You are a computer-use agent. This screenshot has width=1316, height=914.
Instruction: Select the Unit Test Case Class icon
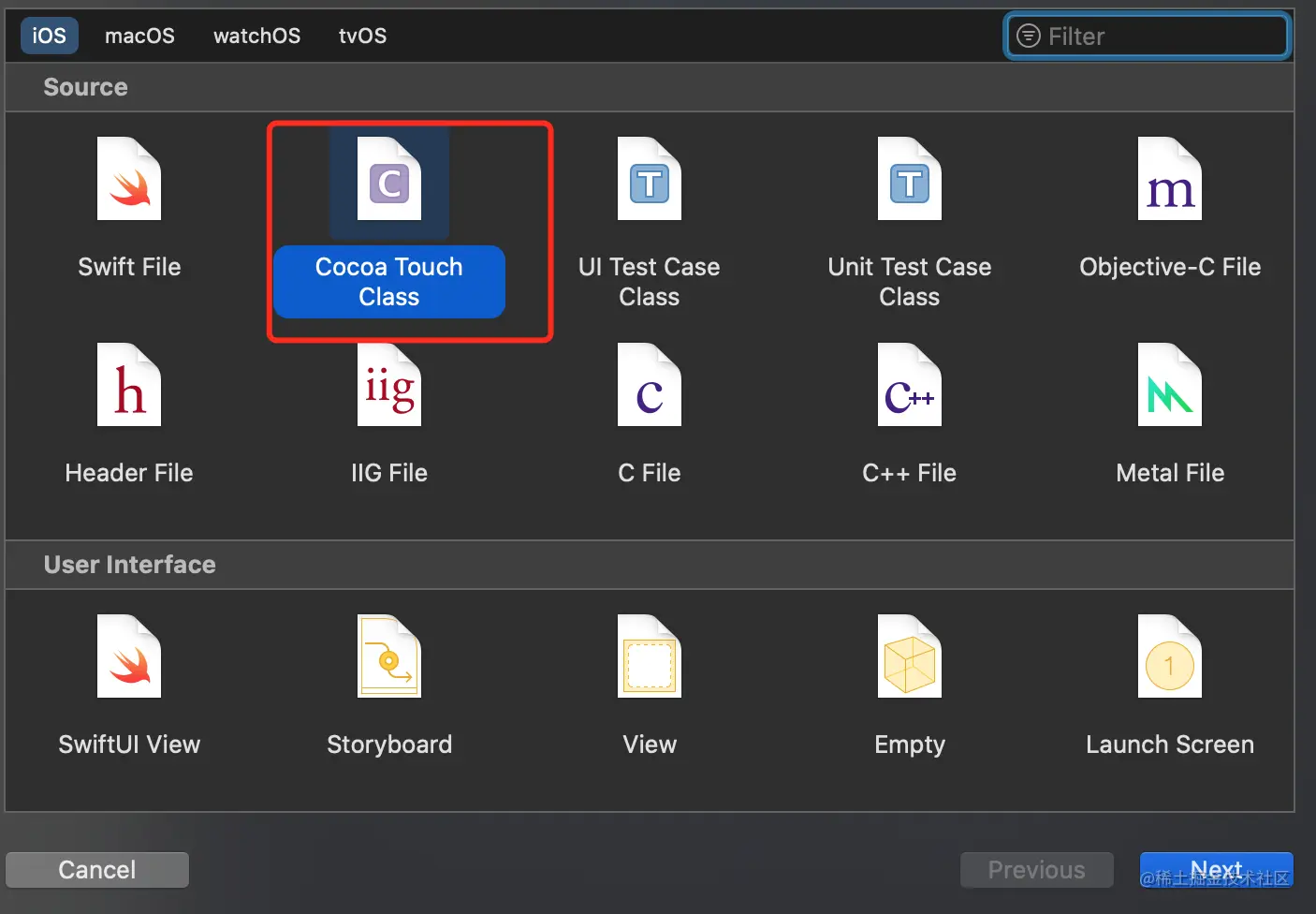[x=910, y=179]
